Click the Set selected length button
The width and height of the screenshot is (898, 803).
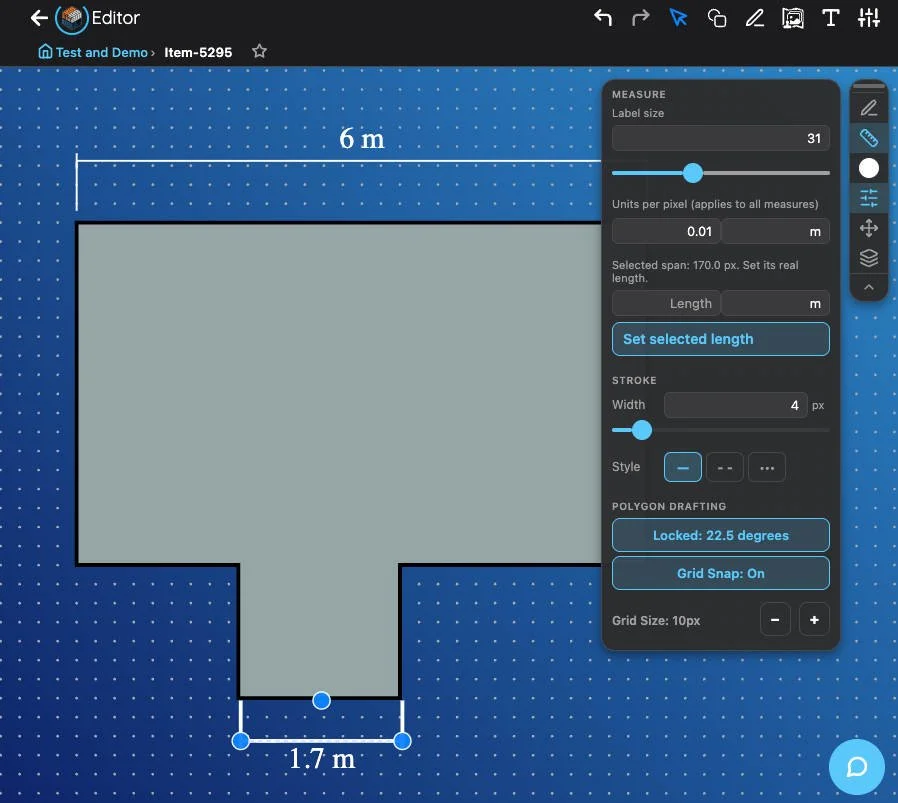(720, 339)
